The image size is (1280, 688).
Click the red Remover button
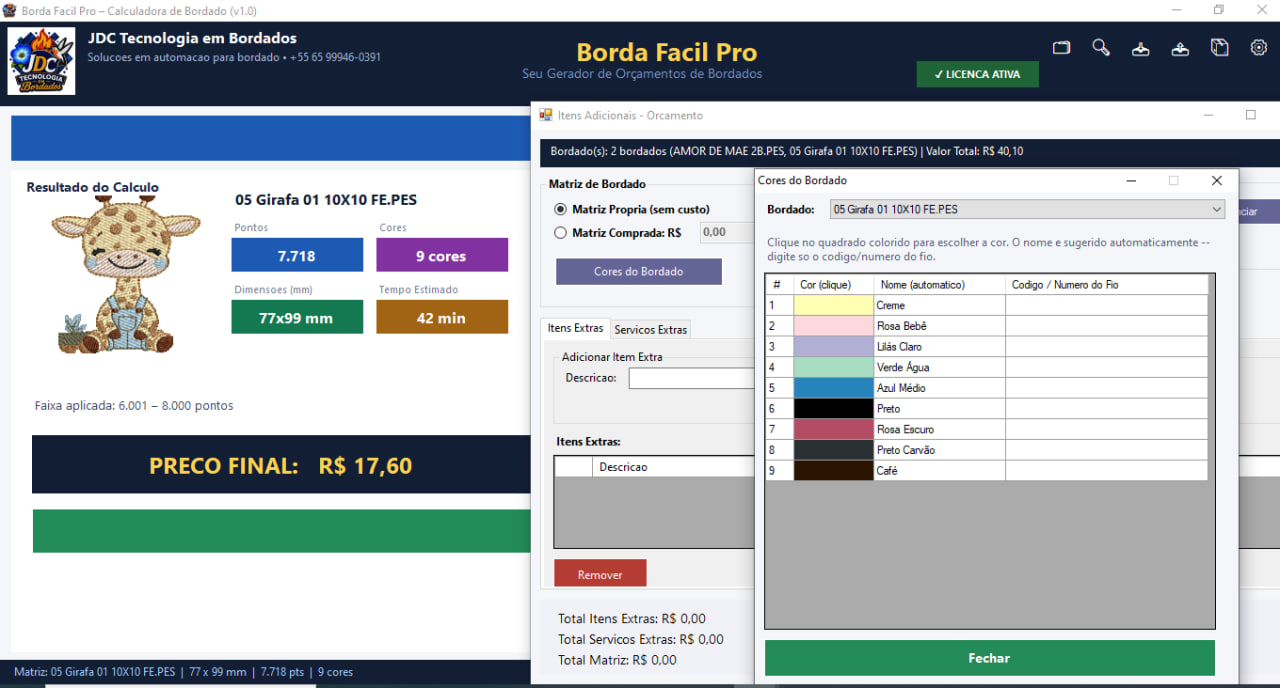click(x=600, y=574)
